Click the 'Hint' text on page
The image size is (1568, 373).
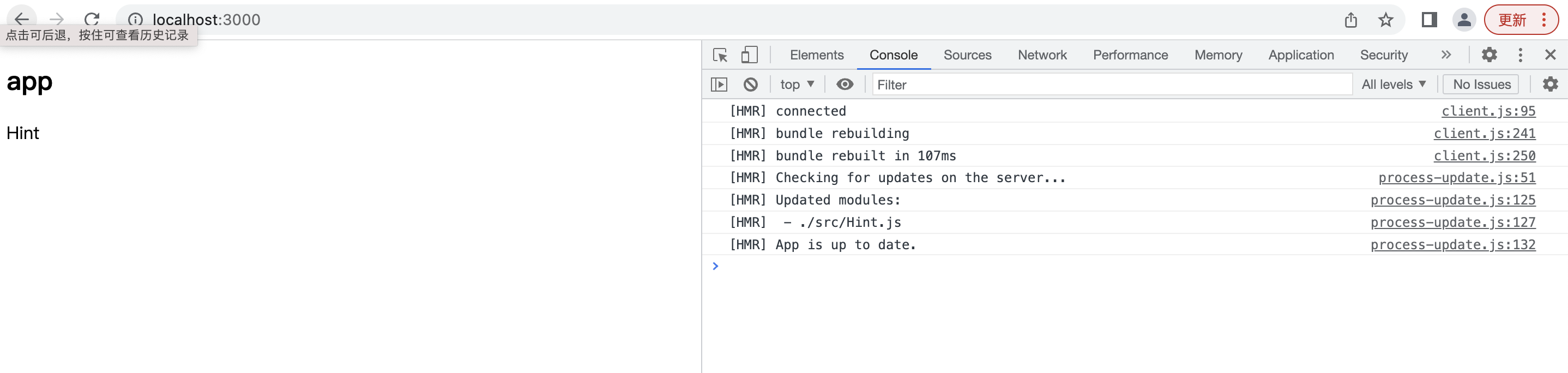tap(22, 133)
